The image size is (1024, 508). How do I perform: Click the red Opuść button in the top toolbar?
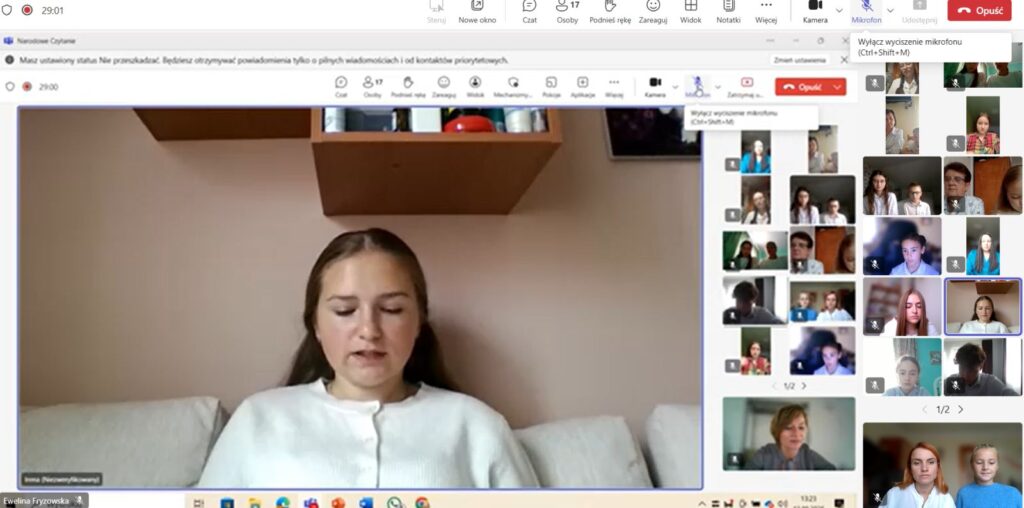979,10
